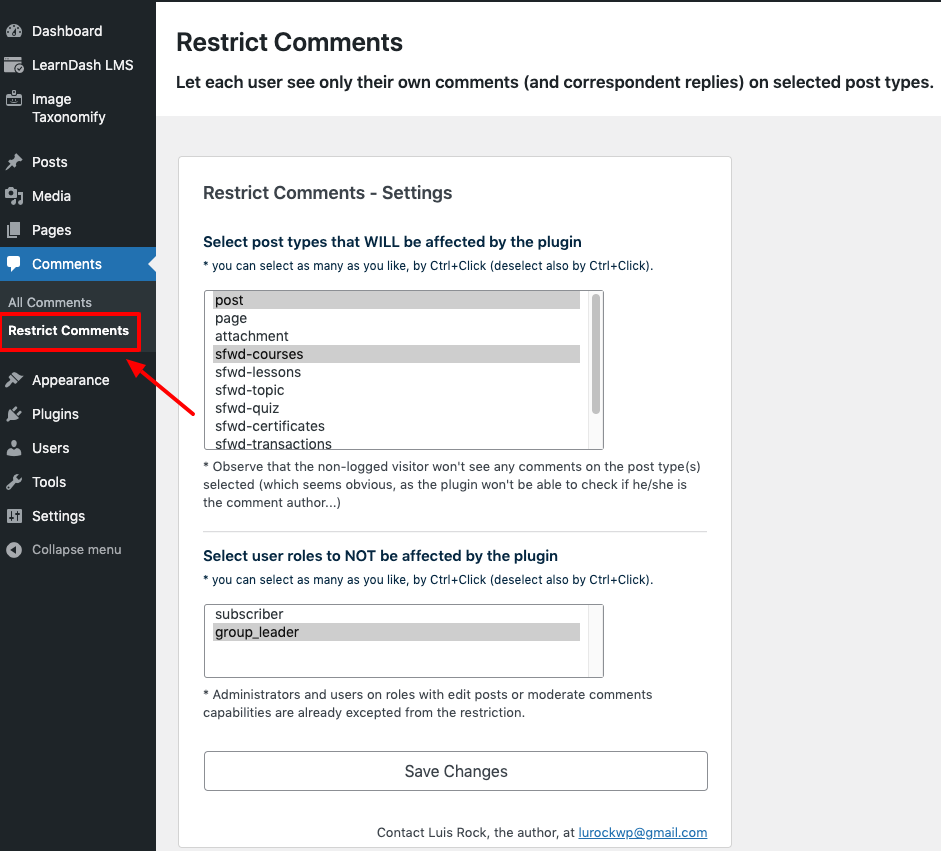
Task: Click the Appearance paintbrush icon
Action: [x=14, y=380]
